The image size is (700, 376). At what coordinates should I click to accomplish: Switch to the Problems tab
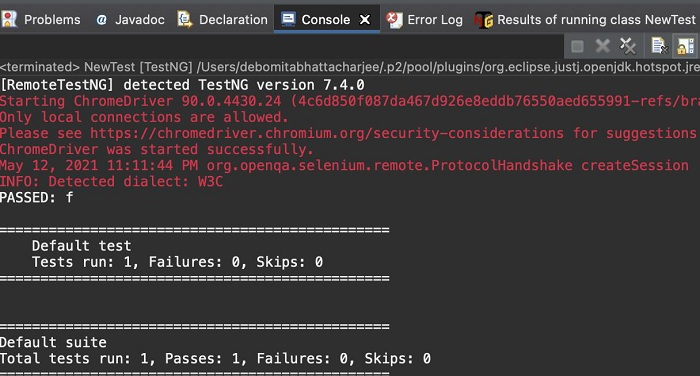[52, 20]
